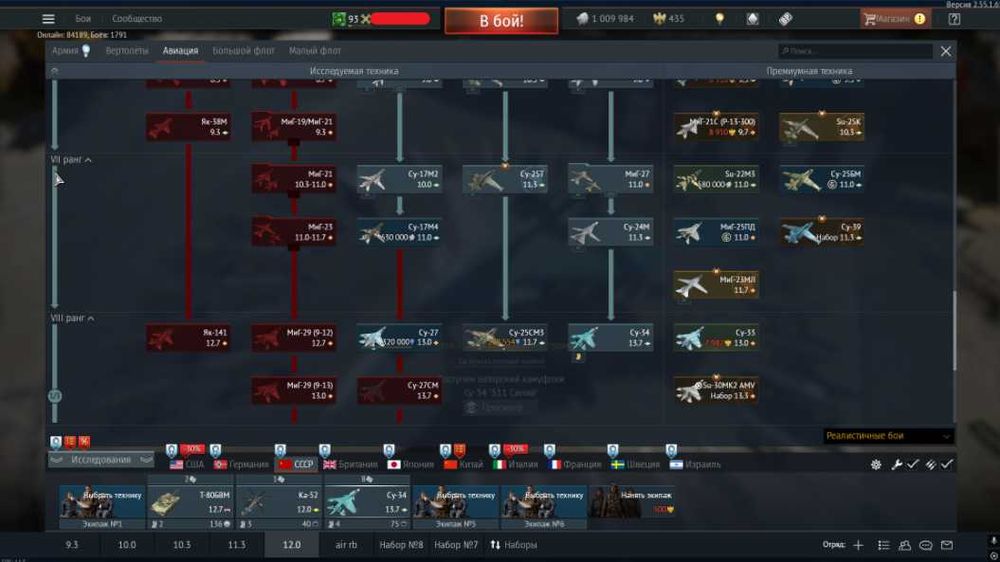Open the Бои menu
Viewport: 1000px width, 562px height.
pyautogui.click(x=83, y=18)
